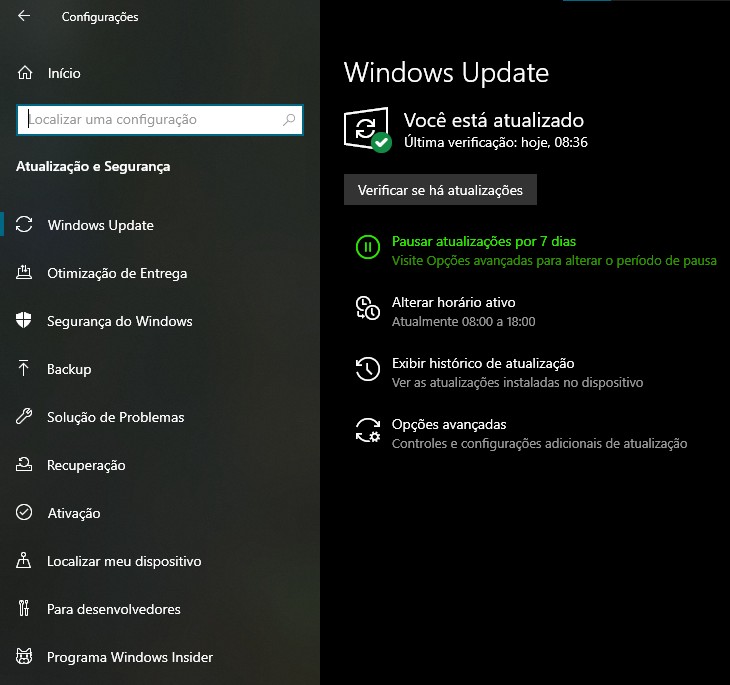Click Pausar atualizações por 7 dias

point(484,241)
